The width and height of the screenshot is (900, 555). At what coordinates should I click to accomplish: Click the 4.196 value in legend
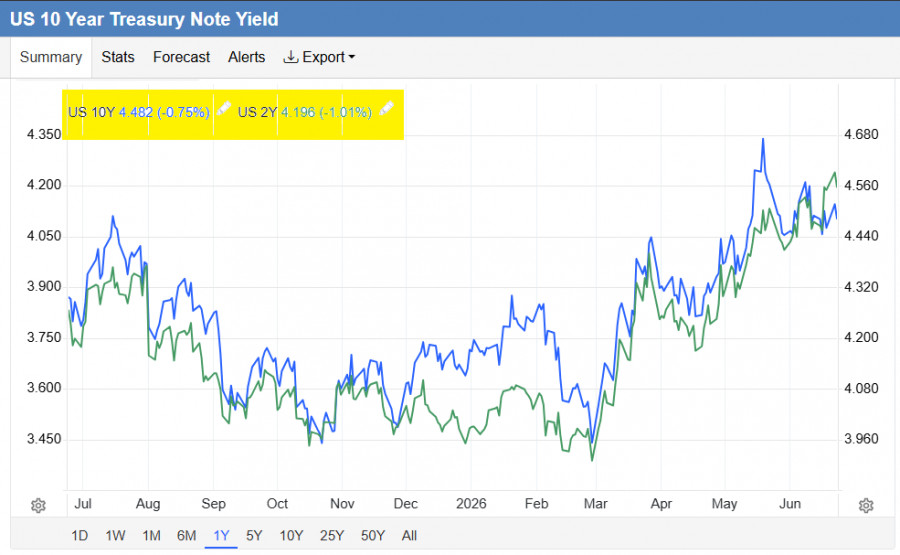click(298, 112)
